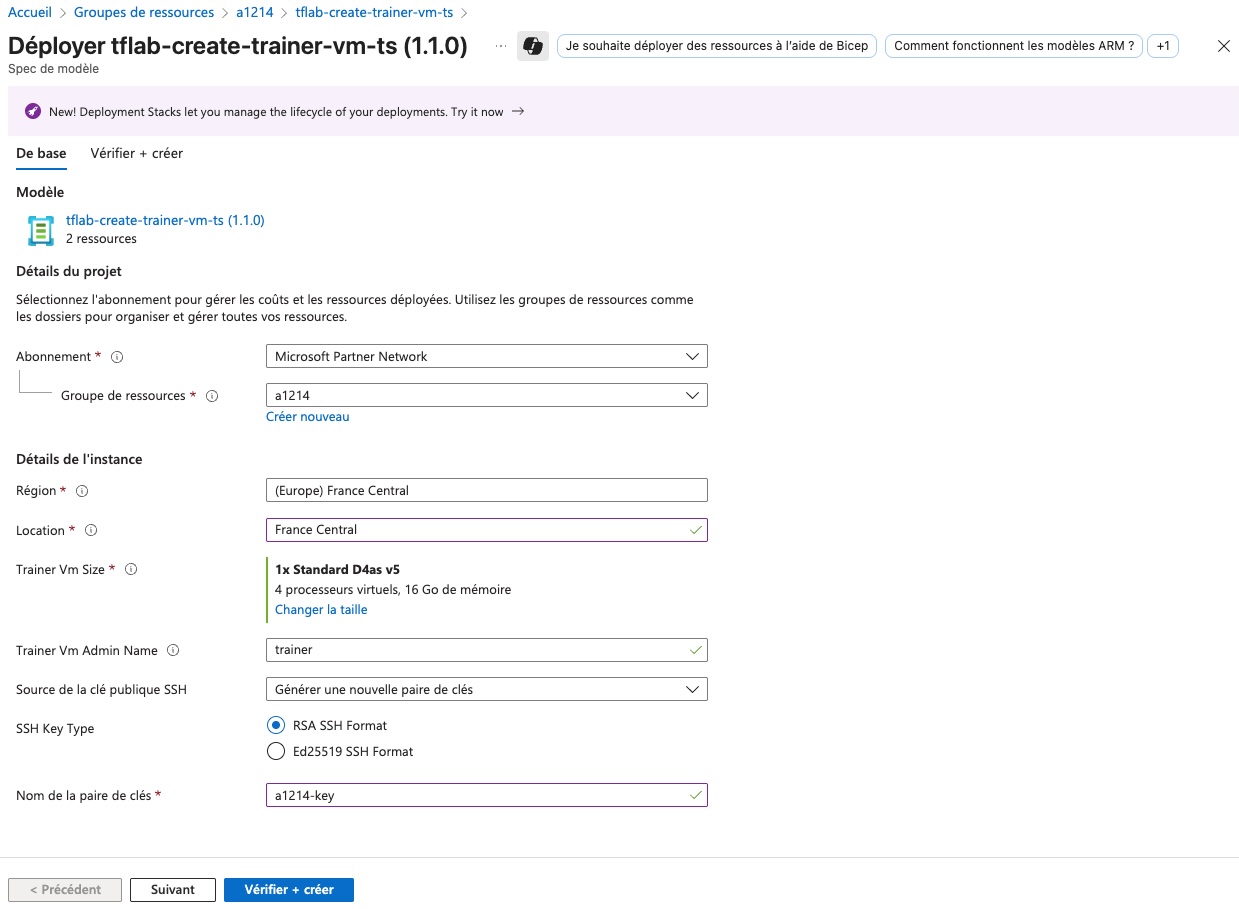
Task: Switch to the Vérifier + créer tab
Action: tap(136, 153)
